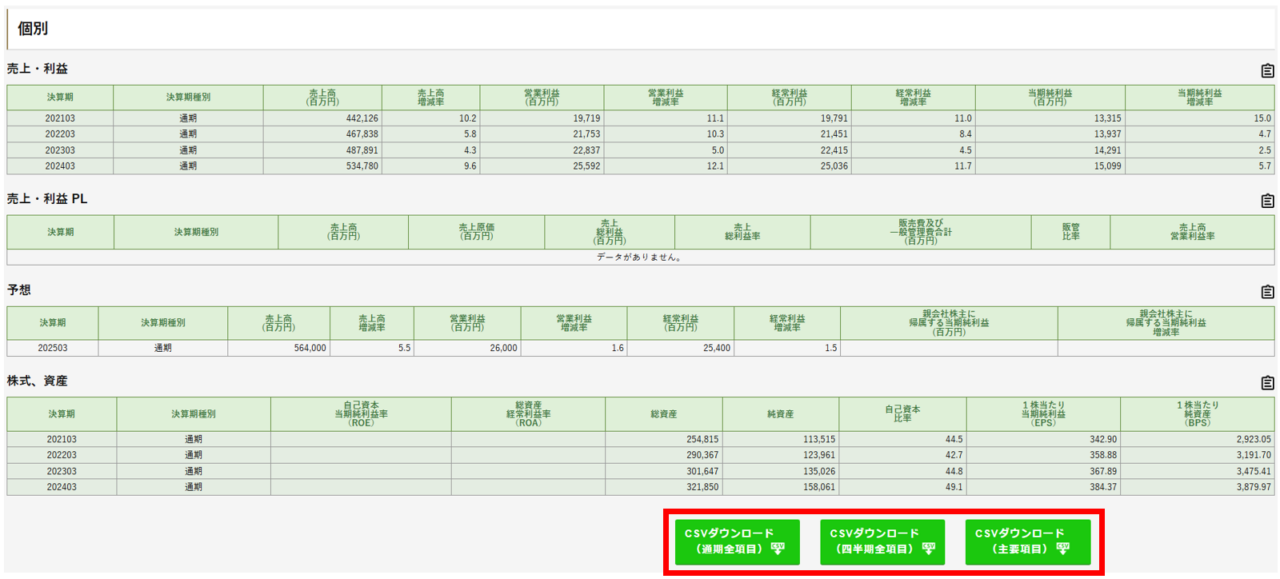This screenshot has width=1280, height=579.
Task: Click the 自己資本当期純利益率（ROE） column header
Action: pyautogui.click(x=360, y=414)
